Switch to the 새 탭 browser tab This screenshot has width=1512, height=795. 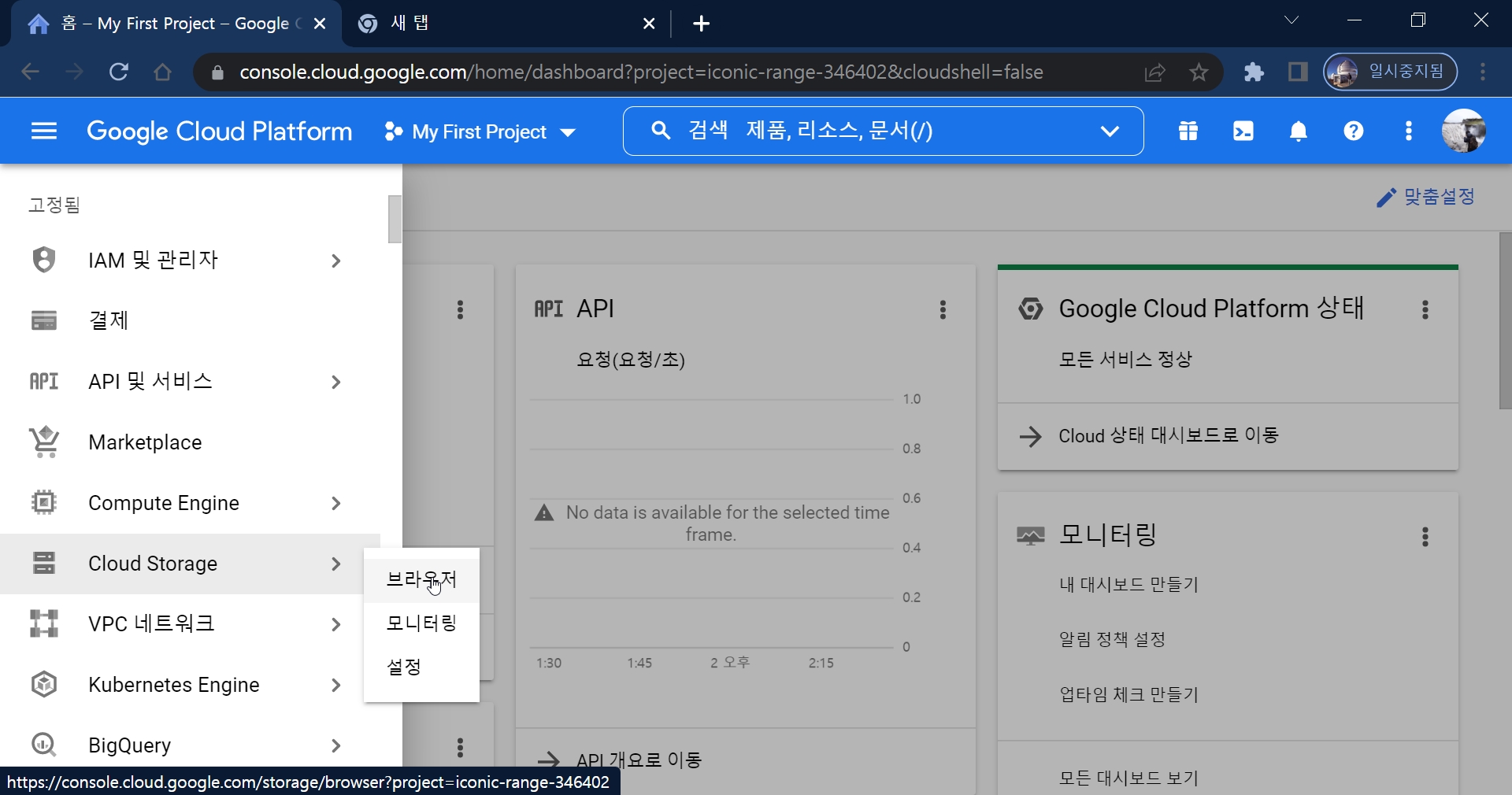click(x=504, y=24)
